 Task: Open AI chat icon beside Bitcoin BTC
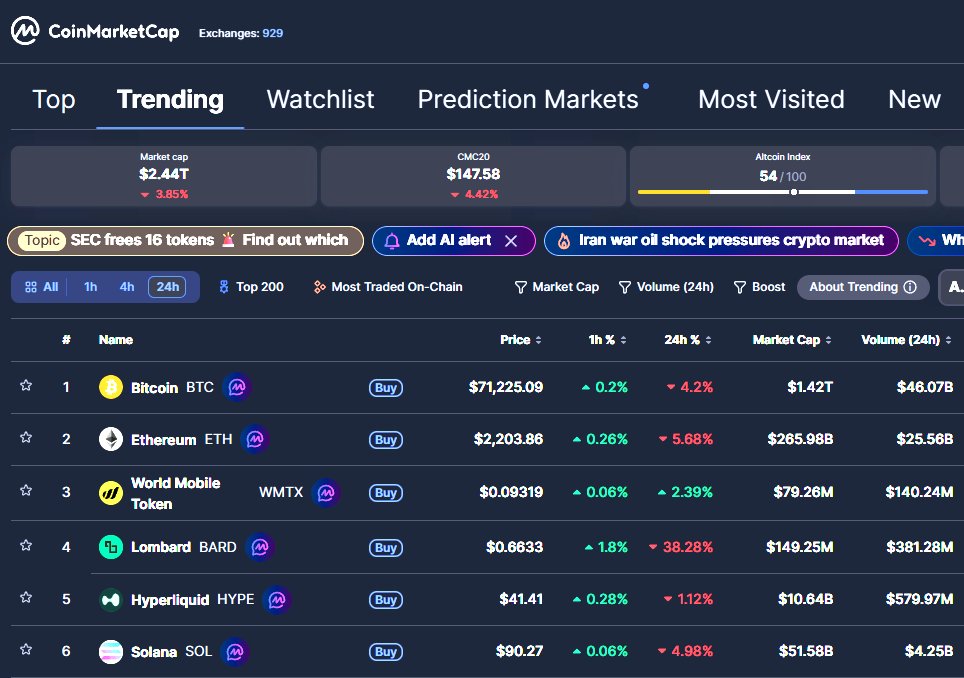pos(237,387)
